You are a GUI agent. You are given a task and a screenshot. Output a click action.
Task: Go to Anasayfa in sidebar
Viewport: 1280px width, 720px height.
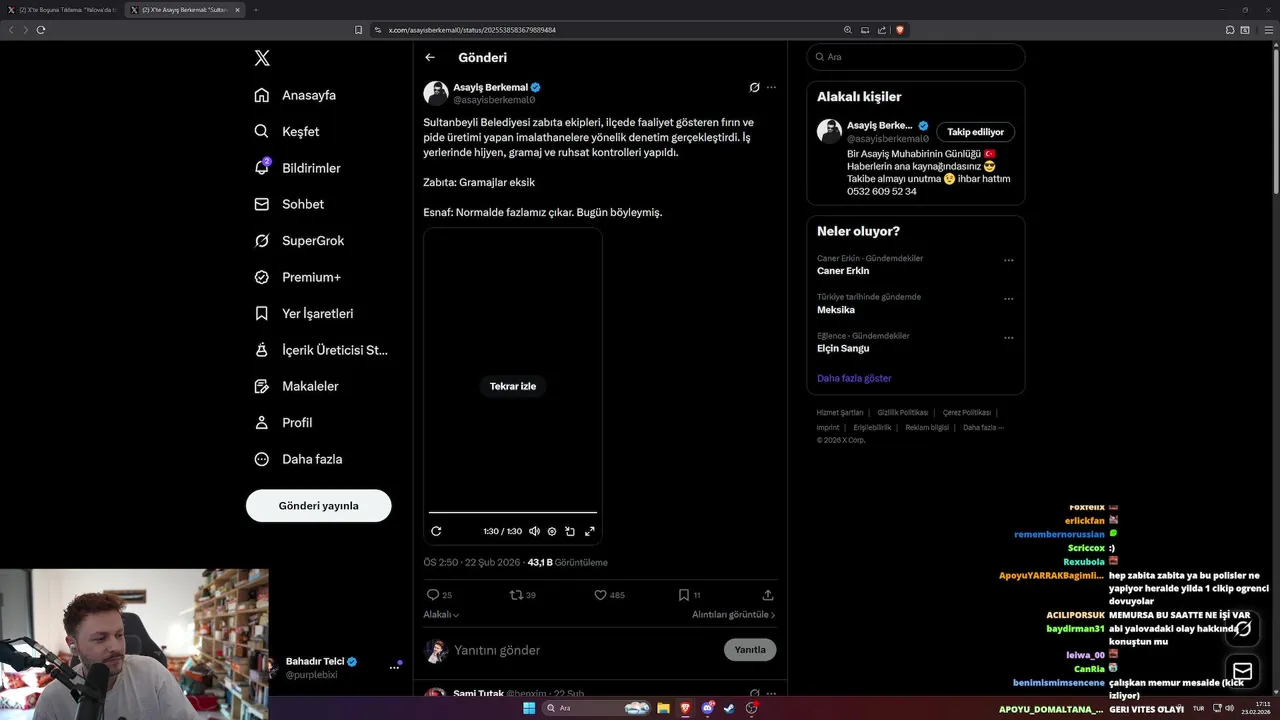click(295, 95)
